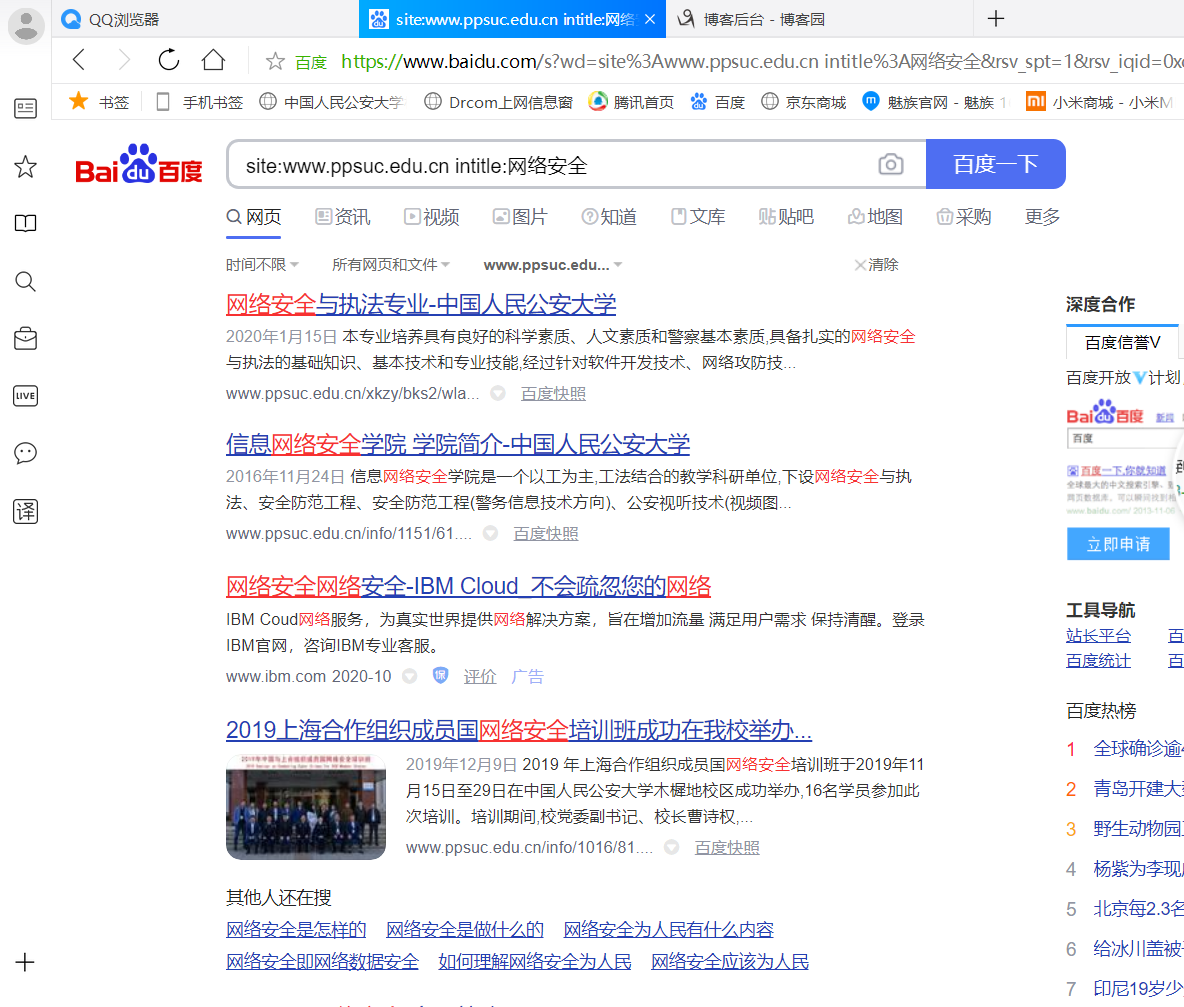Switch to the 博客后台 - 博客园 tab
The image size is (1184, 1007).
click(821, 19)
